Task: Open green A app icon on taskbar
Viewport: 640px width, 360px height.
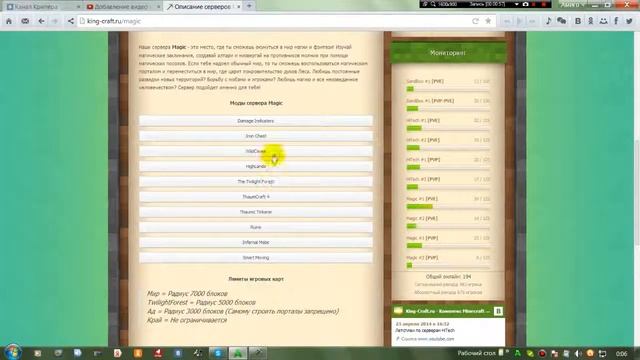Action: tap(238, 353)
